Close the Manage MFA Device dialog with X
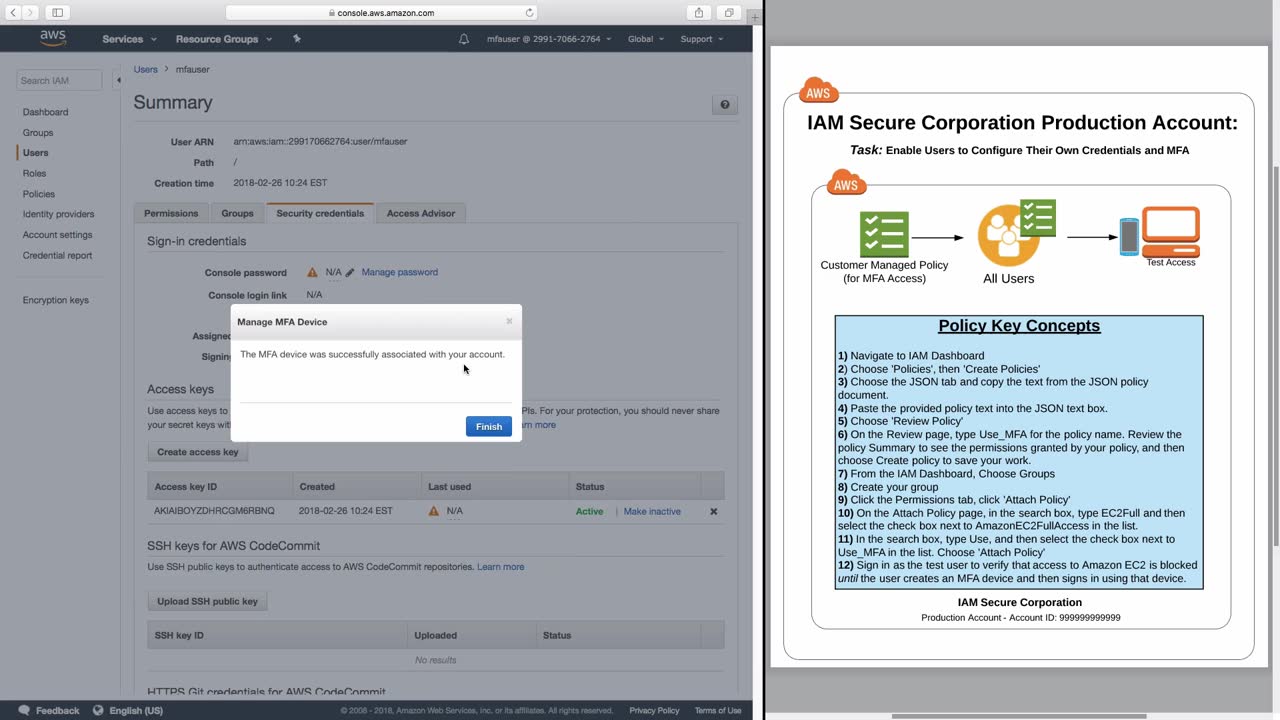The height and width of the screenshot is (720, 1280). tap(509, 321)
